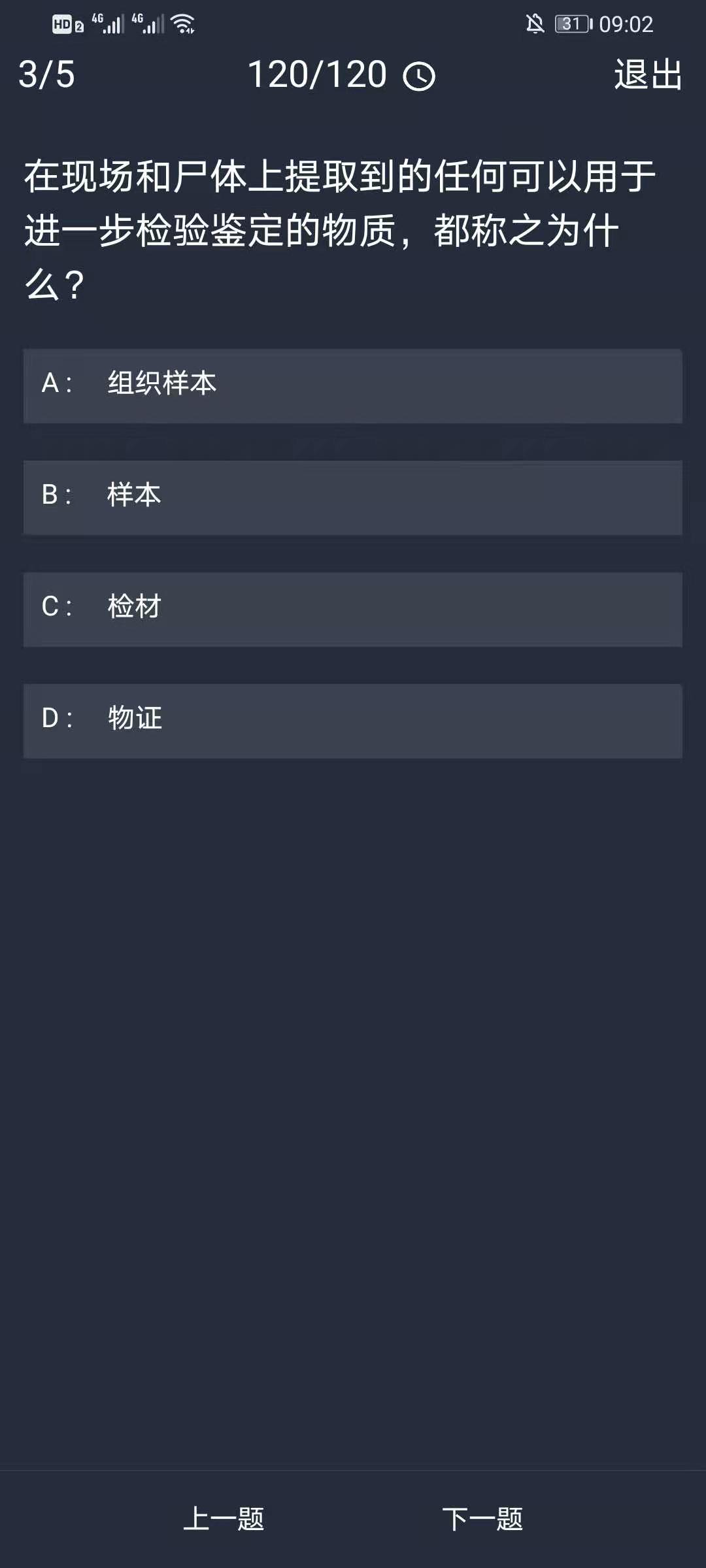The height and width of the screenshot is (1568, 706).
Task: Tap the "B:" letter label of the second option
Action: coord(56,495)
